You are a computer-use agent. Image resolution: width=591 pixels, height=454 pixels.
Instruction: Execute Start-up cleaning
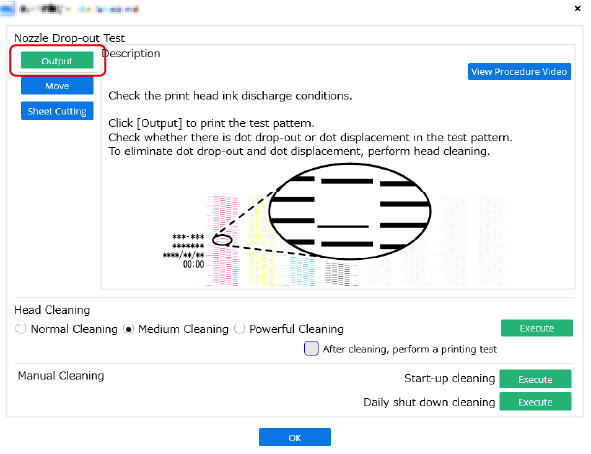[535, 379]
